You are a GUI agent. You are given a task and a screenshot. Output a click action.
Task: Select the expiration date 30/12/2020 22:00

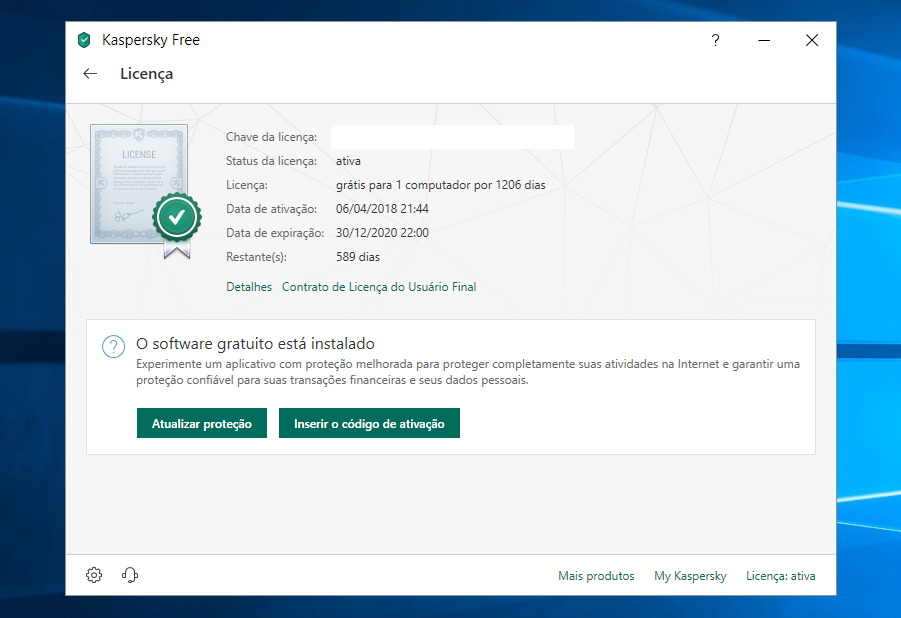click(x=382, y=233)
